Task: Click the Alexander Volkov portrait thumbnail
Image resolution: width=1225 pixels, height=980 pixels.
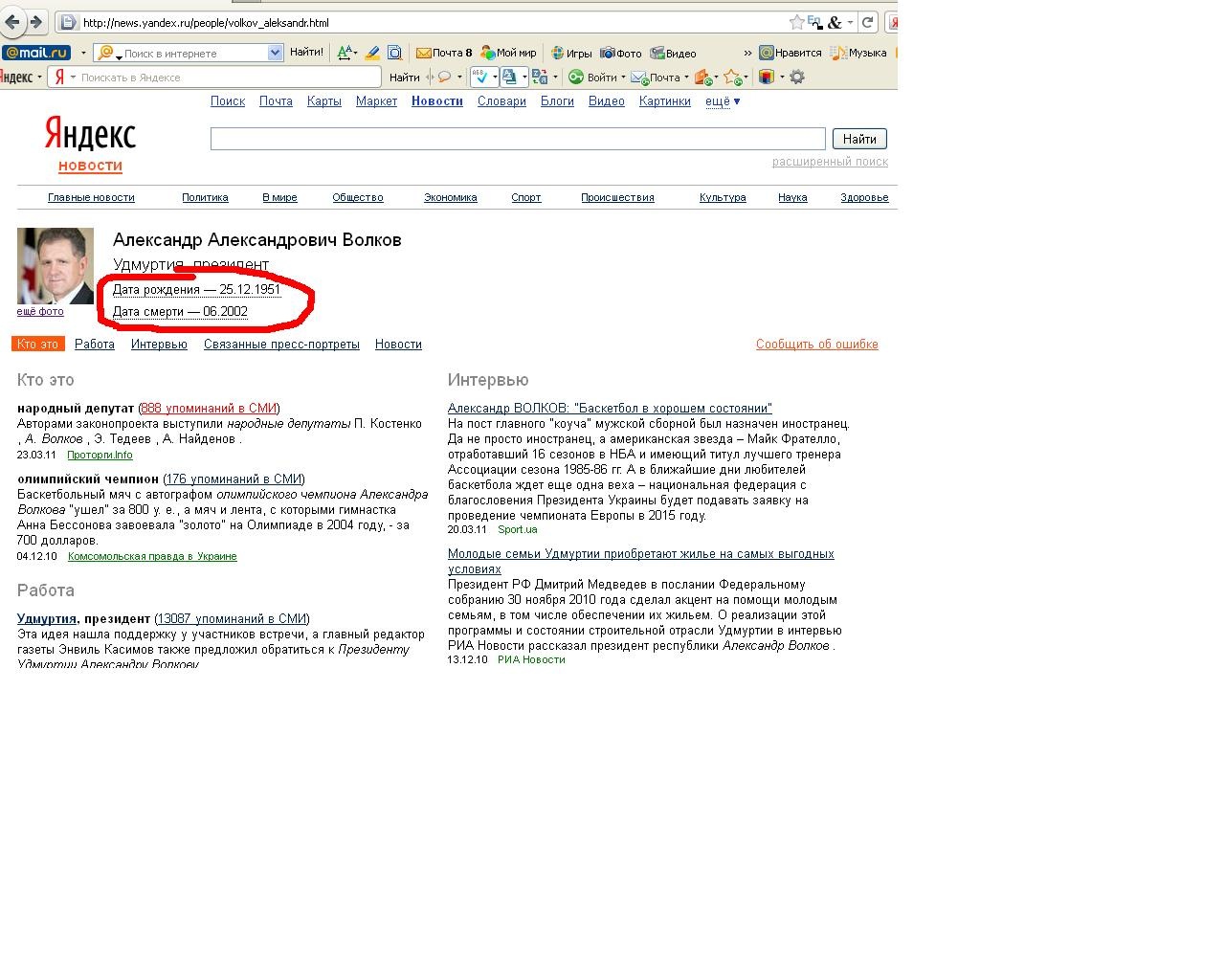Action: pyautogui.click(x=56, y=265)
